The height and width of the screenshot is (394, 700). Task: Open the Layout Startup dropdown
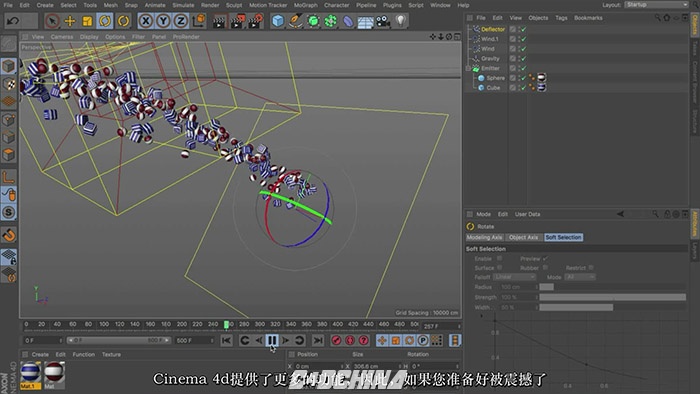coord(656,4)
